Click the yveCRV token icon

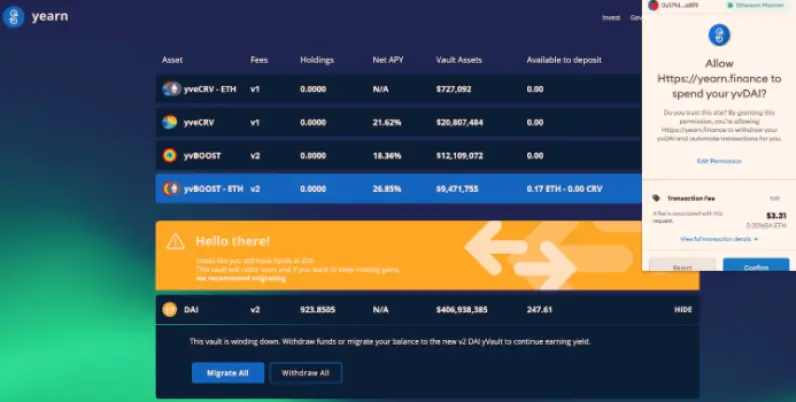coord(170,122)
